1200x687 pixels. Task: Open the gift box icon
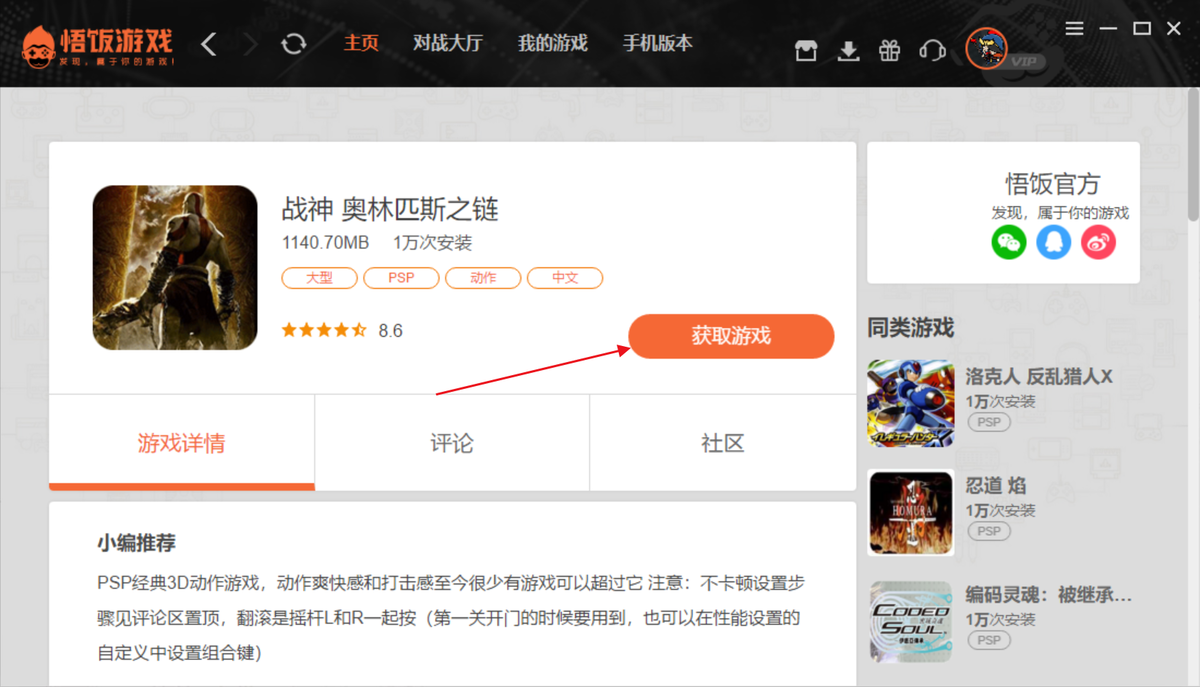pyautogui.click(x=890, y=51)
